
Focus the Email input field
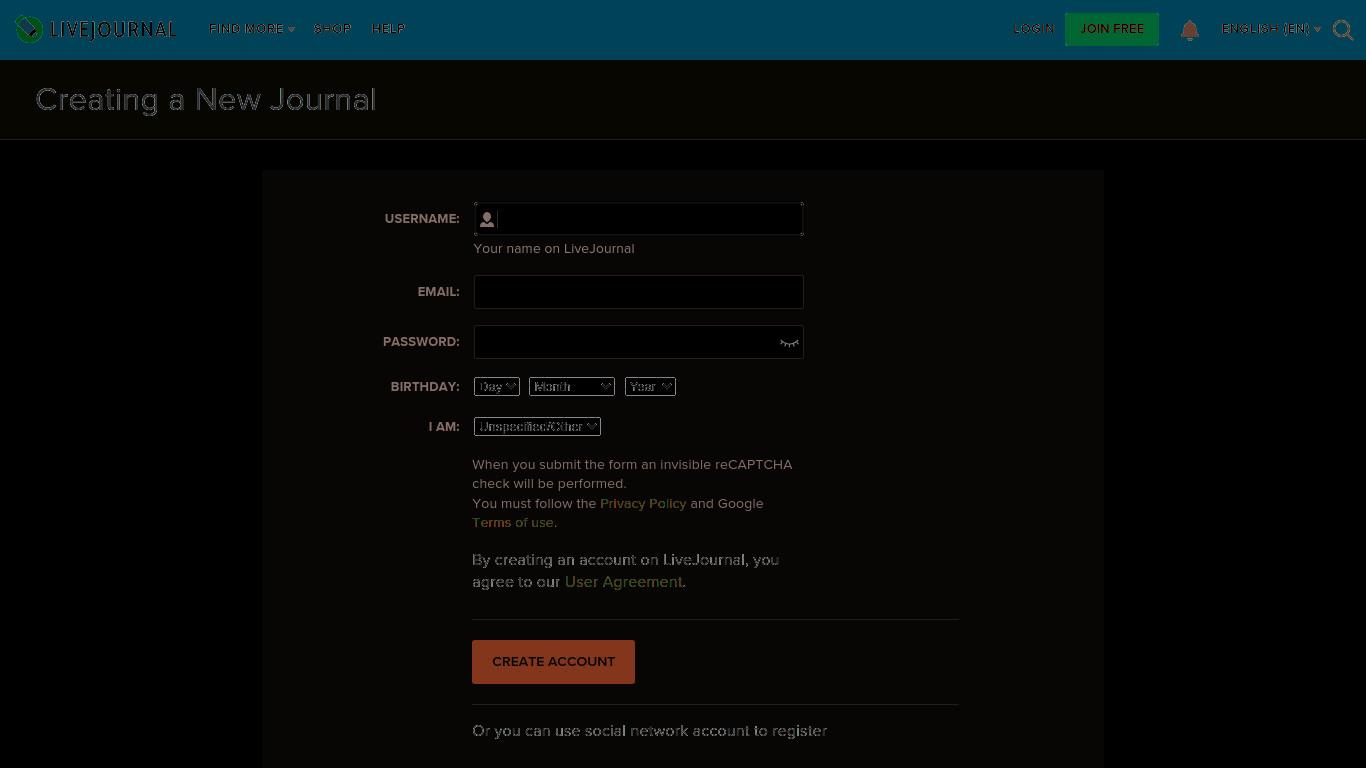pyautogui.click(x=639, y=292)
